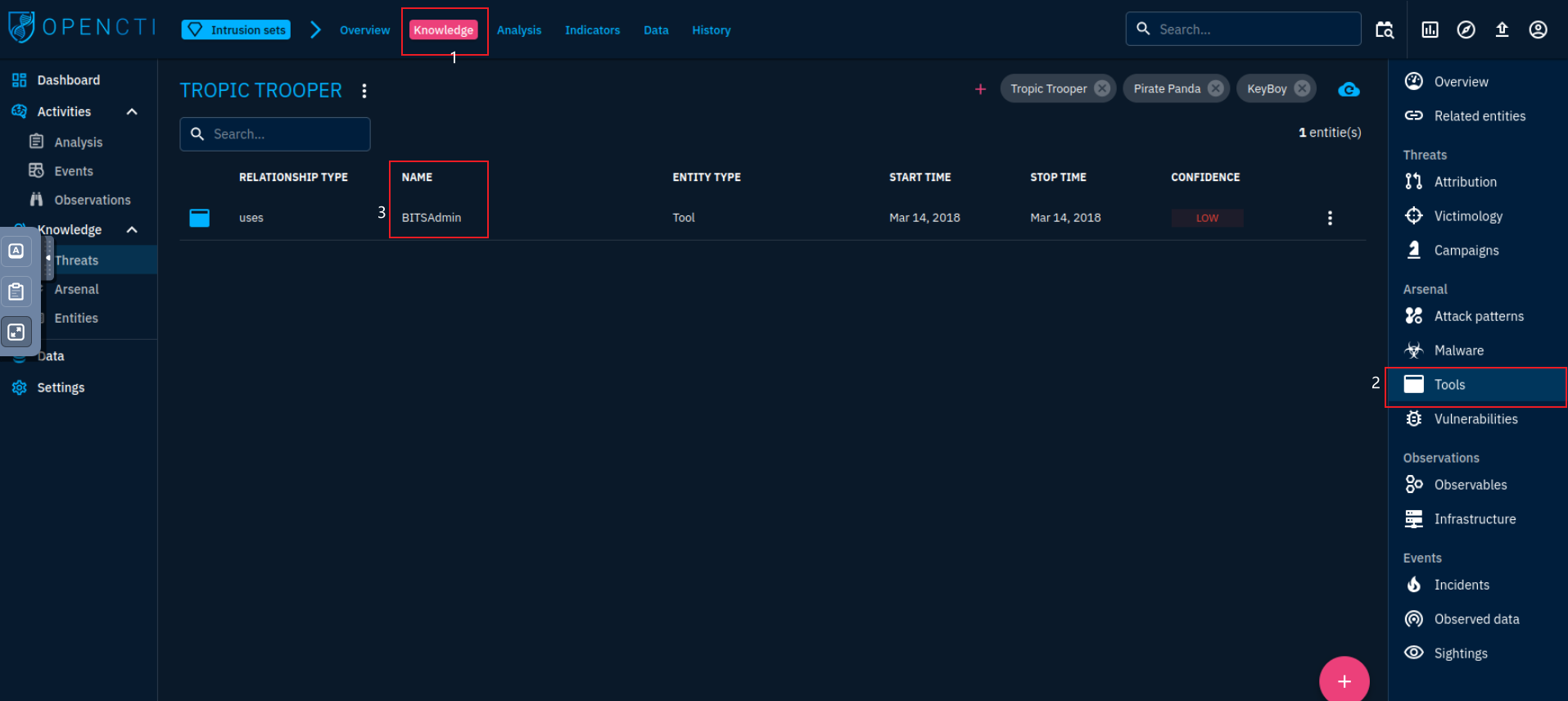Click the LOW confidence badge
The image size is (1568, 701).
1207,218
